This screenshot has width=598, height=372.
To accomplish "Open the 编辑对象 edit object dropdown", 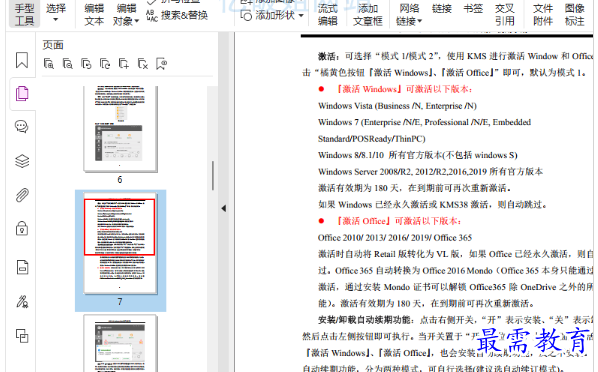I will click(x=126, y=14).
